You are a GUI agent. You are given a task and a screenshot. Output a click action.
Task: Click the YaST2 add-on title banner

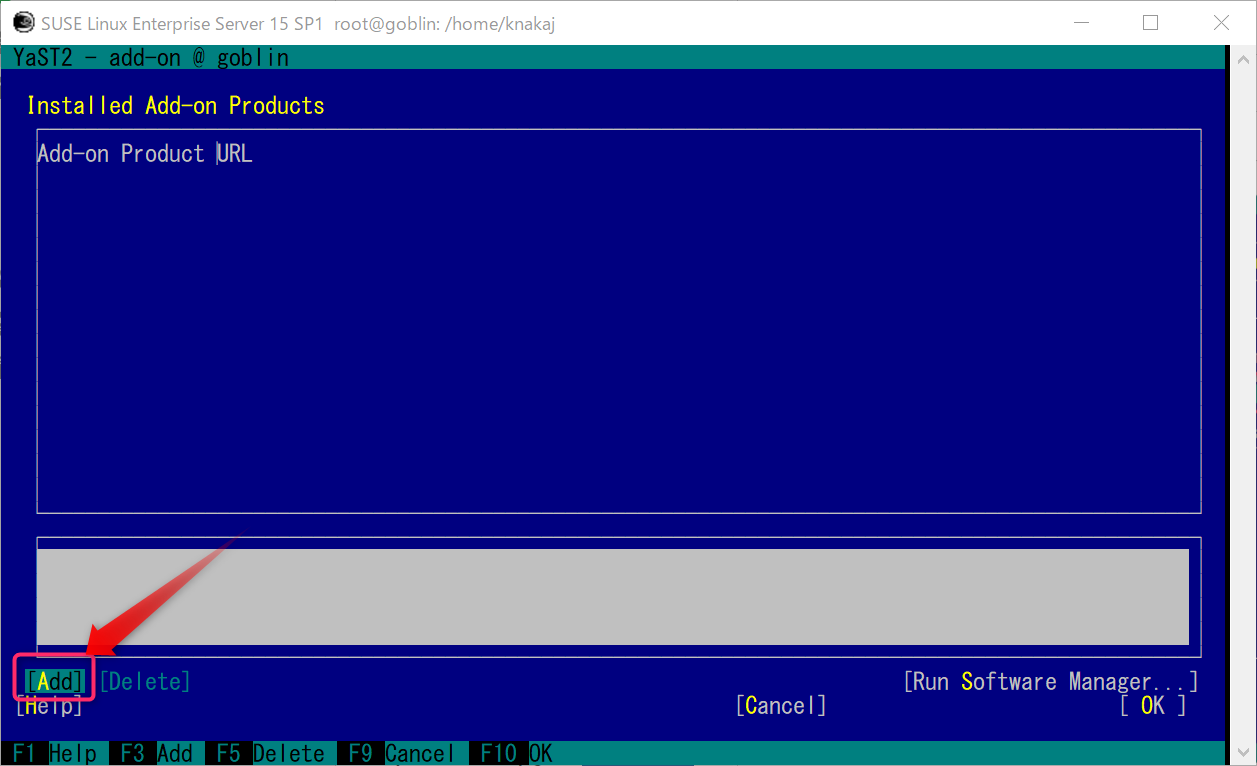click(x=149, y=57)
